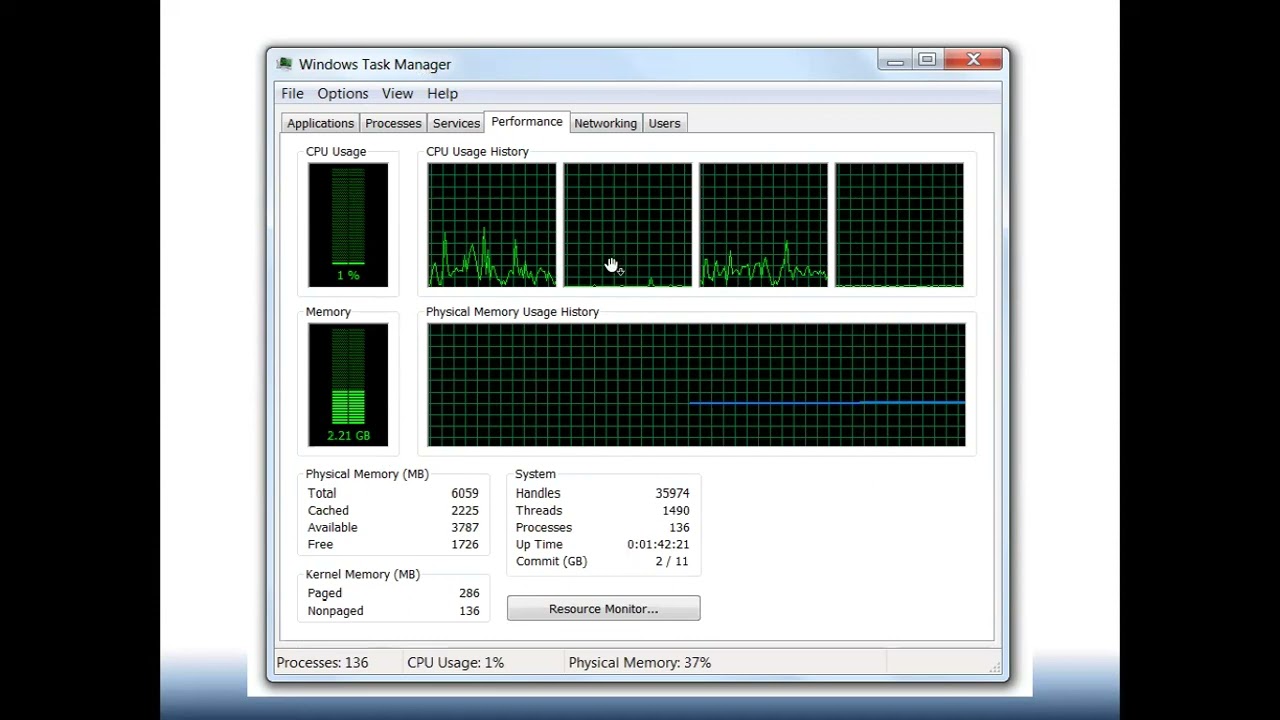Close the Task Manager window

[974, 60]
